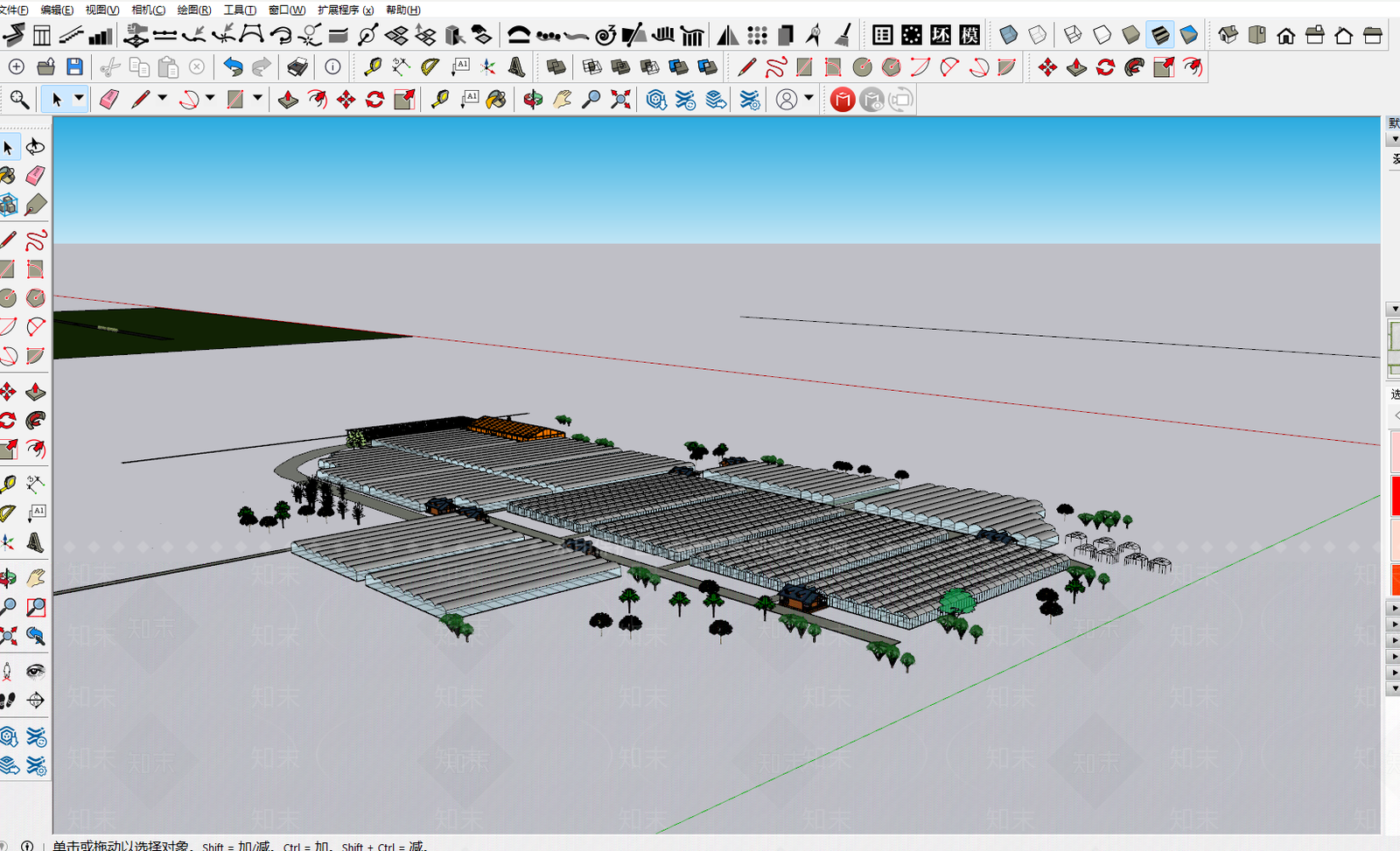This screenshot has width=1400, height=851.
Task: Pick the bright red material swatch
Action: pyautogui.click(x=1396, y=495)
